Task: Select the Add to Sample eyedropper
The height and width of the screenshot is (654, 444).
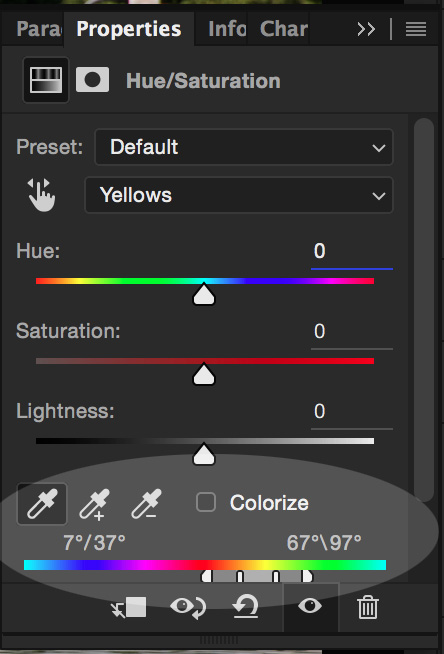Action: (x=95, y=505)
